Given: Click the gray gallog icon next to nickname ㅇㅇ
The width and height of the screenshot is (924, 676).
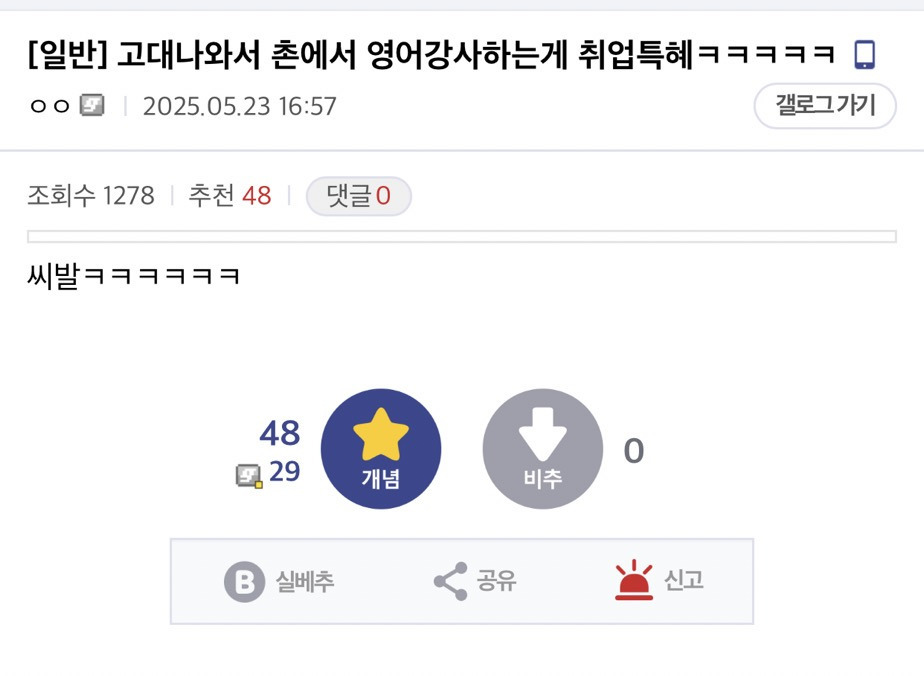Looking at the screenshot, I should coord(92,105).
